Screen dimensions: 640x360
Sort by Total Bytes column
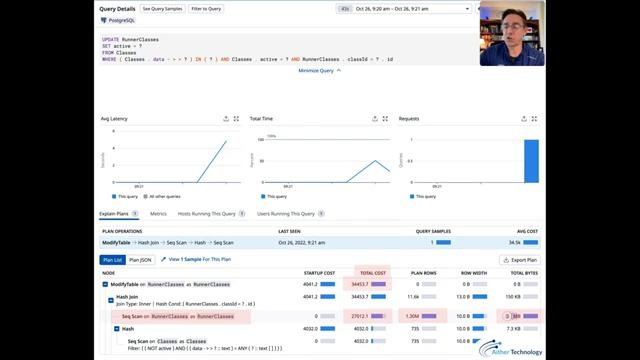(x=524, y=273)
